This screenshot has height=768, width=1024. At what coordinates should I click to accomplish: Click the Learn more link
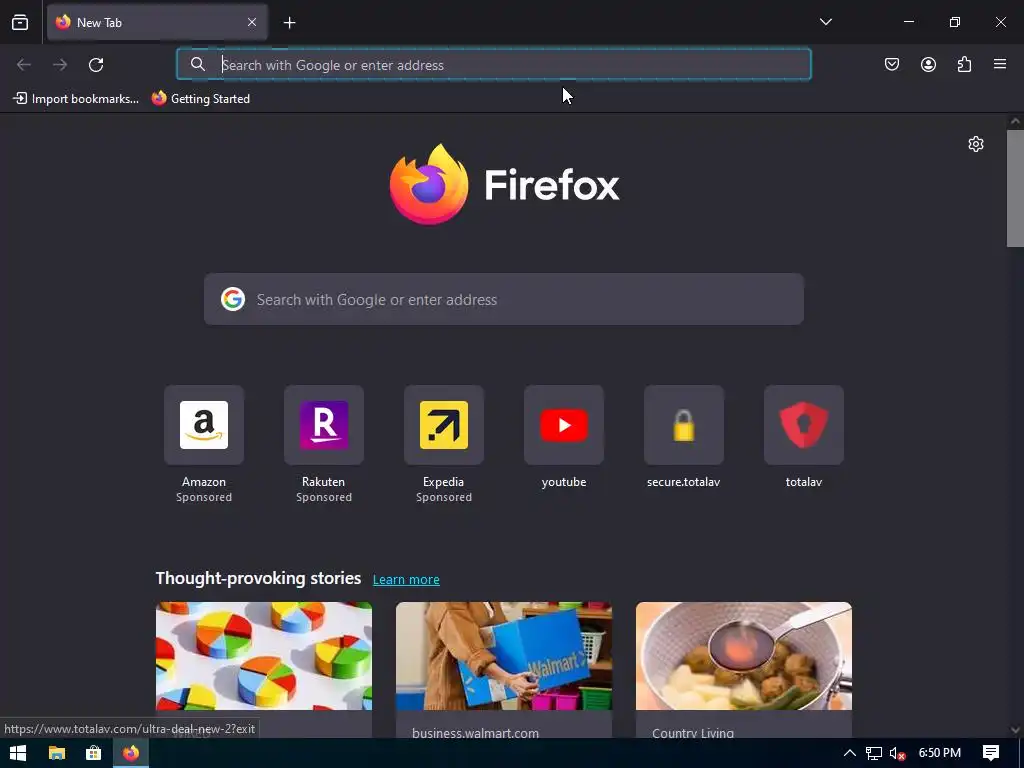(406, 579)
